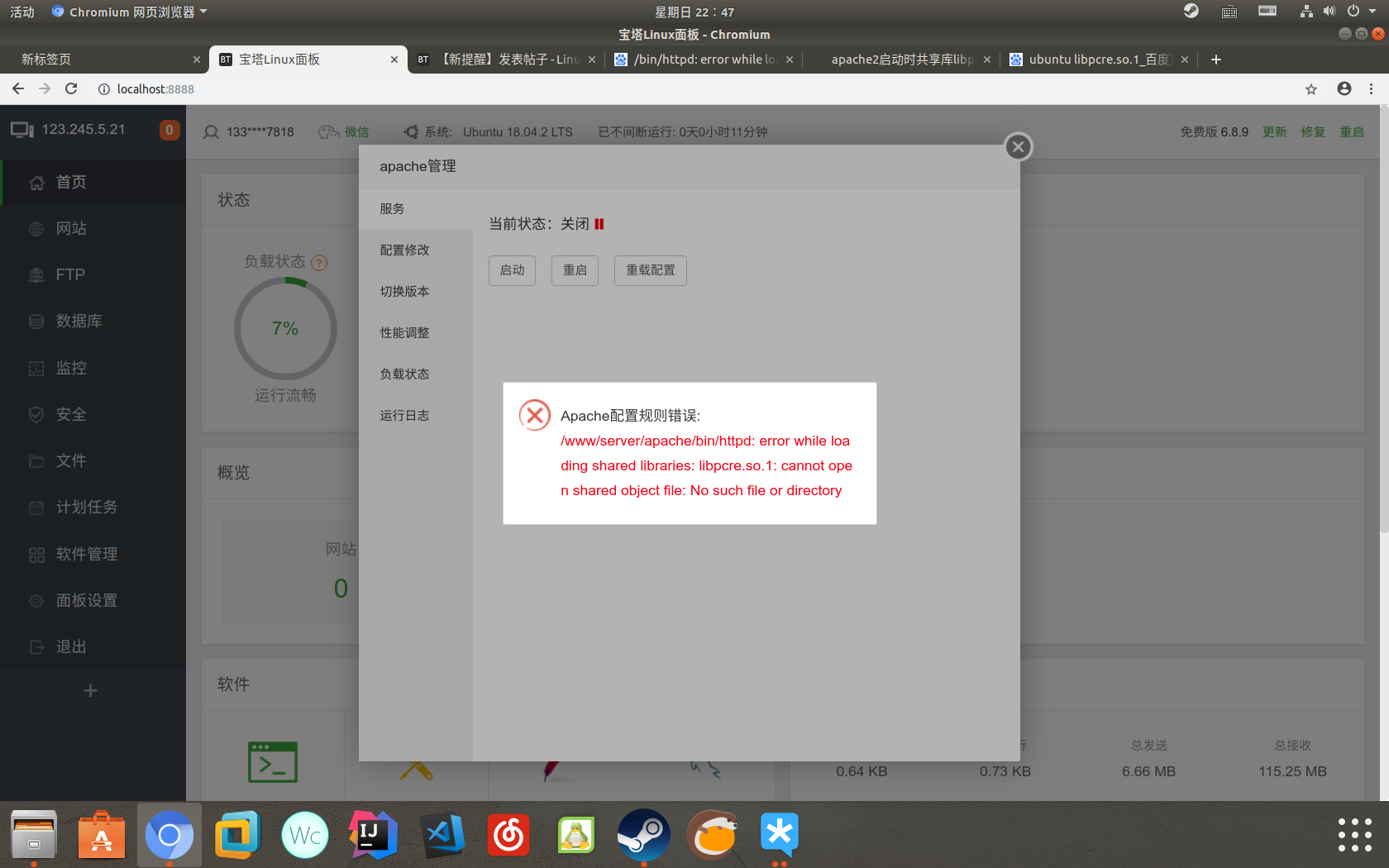Click the 修复 link in the header
Screen dimensions: 1389x868
coord(1313,132)
